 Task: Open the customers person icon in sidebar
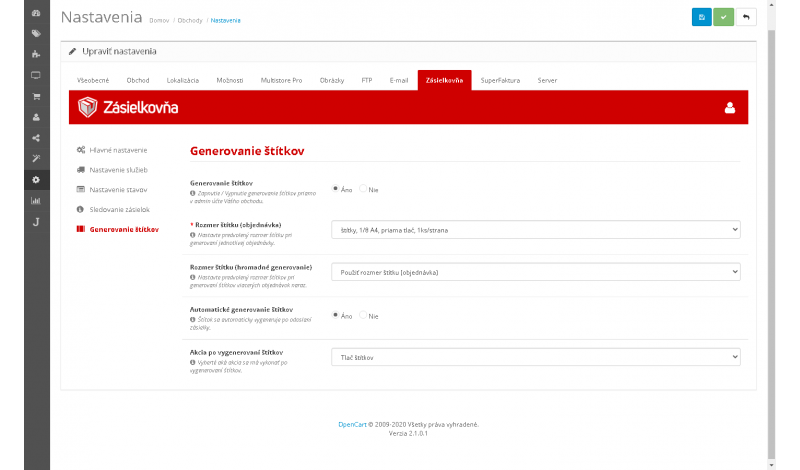click(x=36, y=117)
